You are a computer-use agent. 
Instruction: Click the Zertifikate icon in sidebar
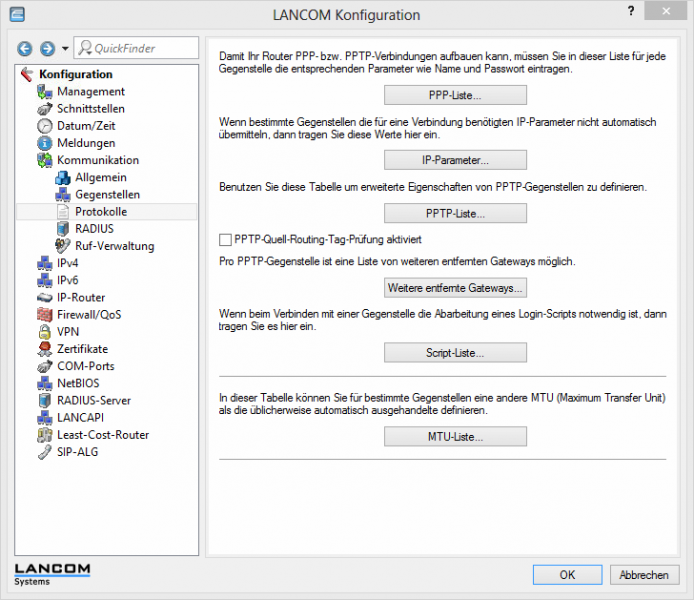click(45, 348)
